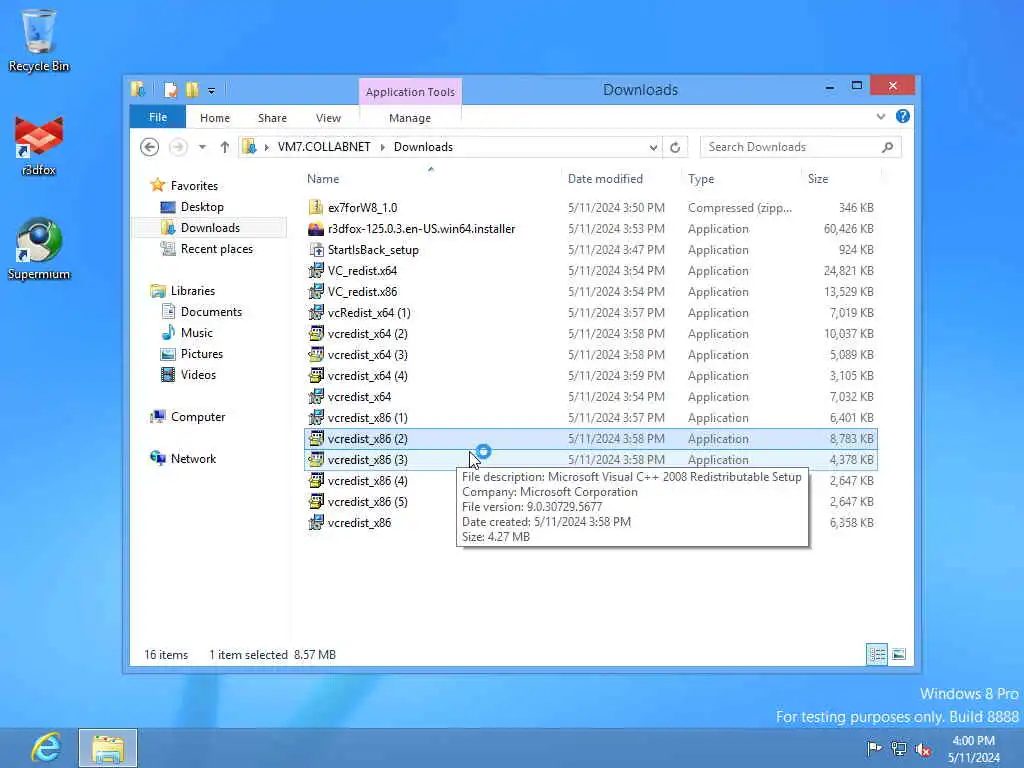Click the Properties quick access toolbar icon

click(170, 90)
